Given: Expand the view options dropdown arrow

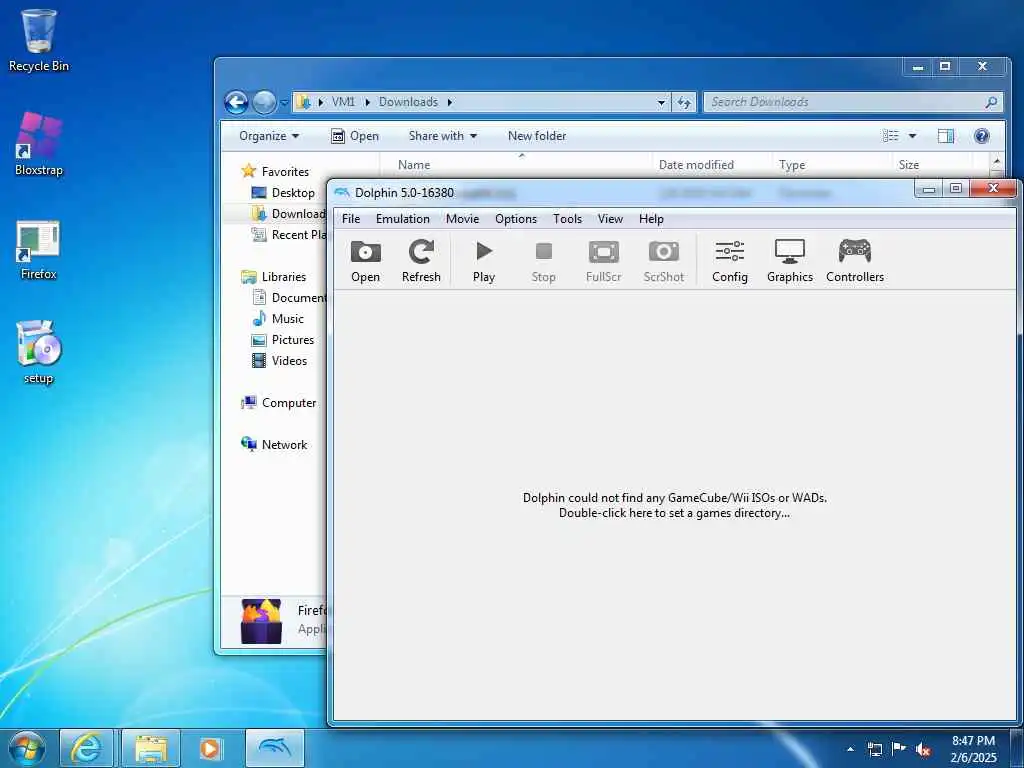Looking at the screenshot, I should tap(912, 136).
